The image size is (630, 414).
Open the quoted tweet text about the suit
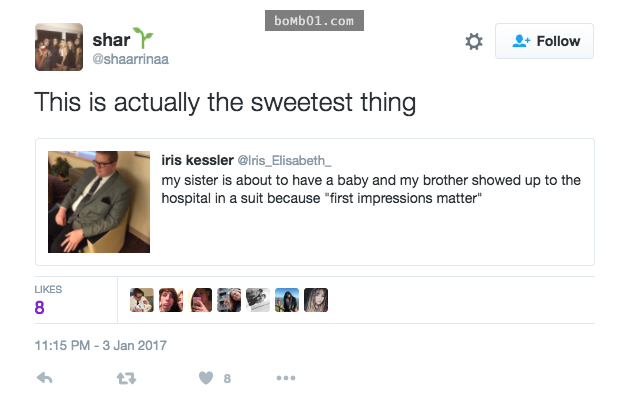click(x=371, y=188)
